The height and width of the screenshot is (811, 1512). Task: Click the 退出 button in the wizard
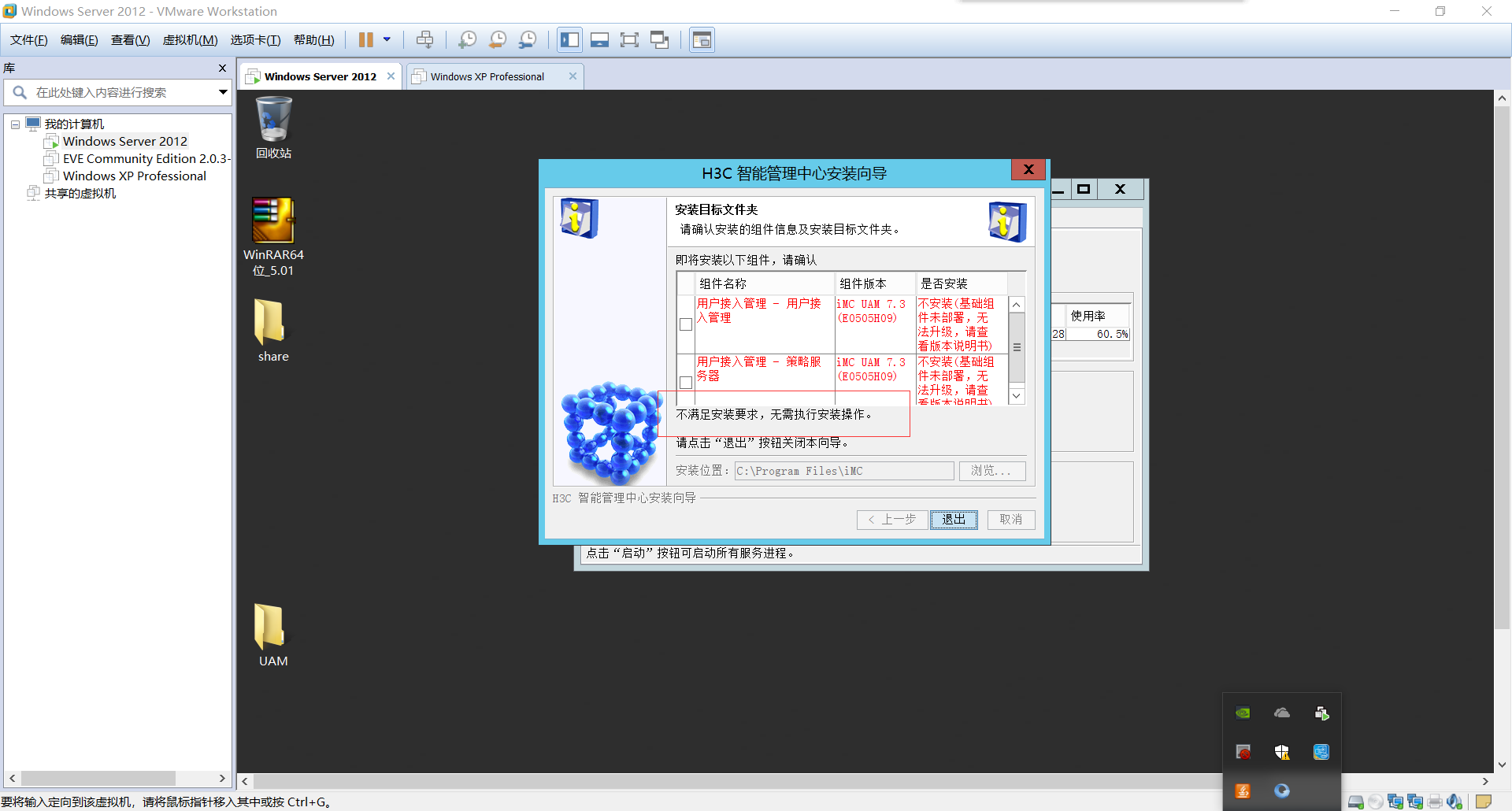[954, 520]
